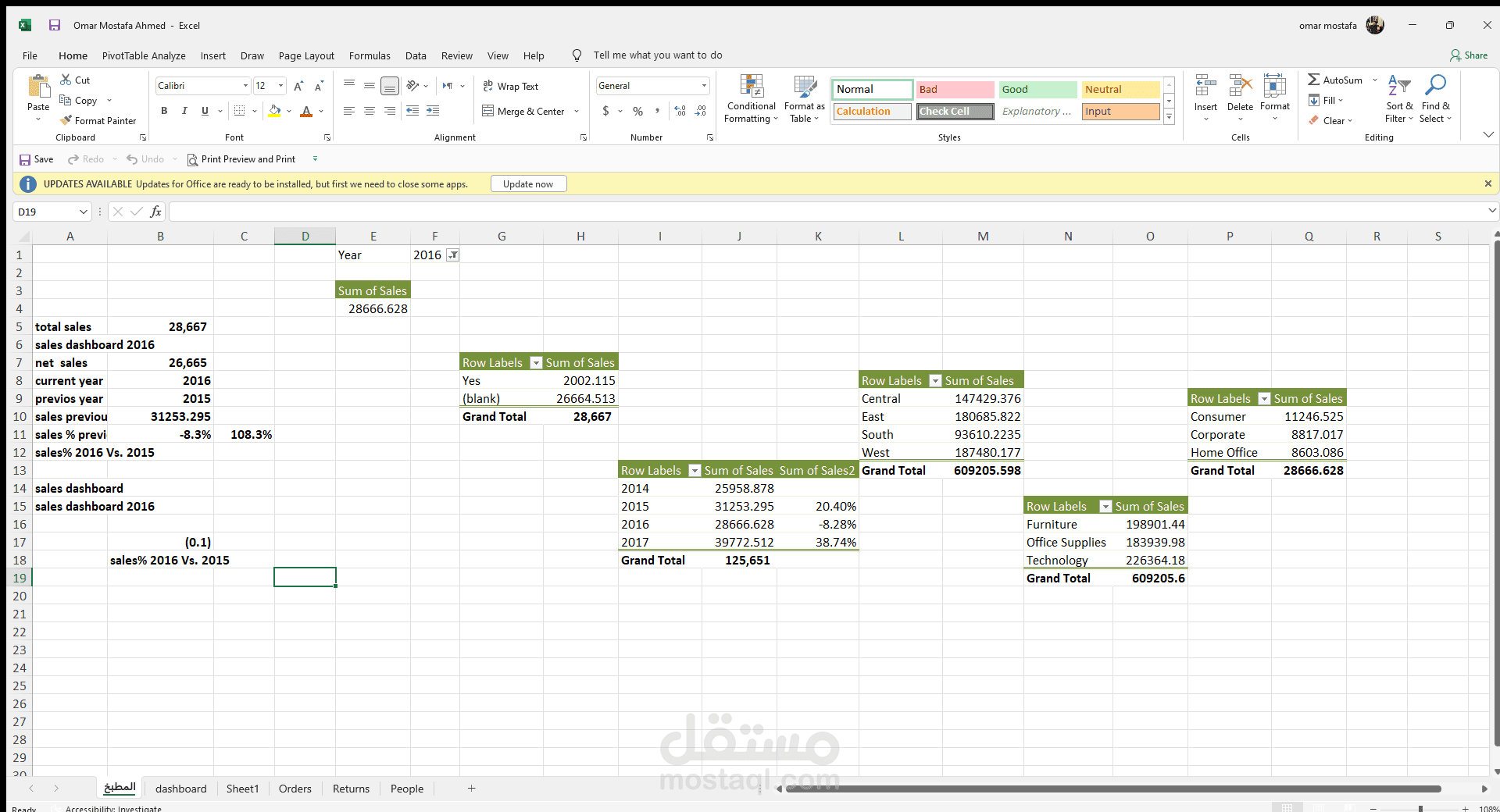Click the Format as Table icon
This screenshot has width=1500, height=812.
804,98
